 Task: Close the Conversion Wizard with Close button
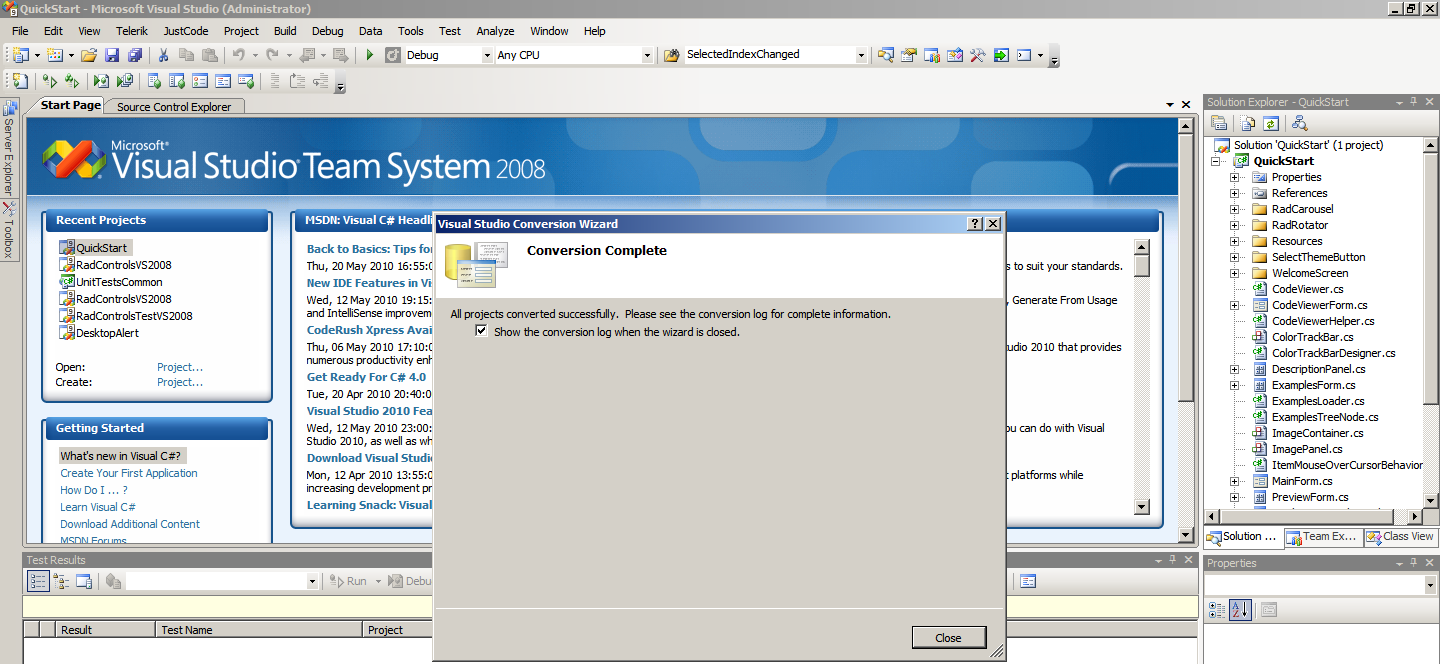tap(948, 638)
